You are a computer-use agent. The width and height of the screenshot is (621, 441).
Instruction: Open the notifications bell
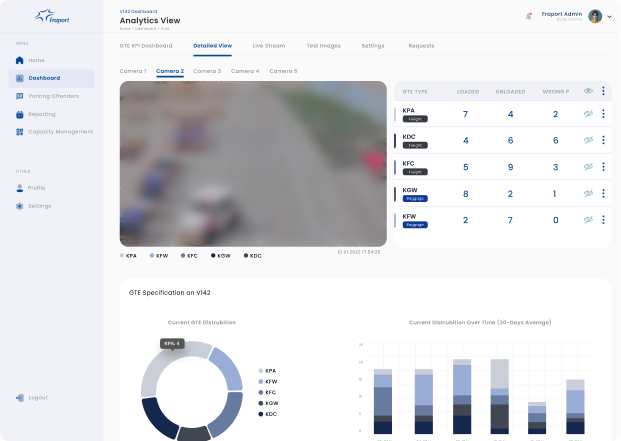point(529,16)
